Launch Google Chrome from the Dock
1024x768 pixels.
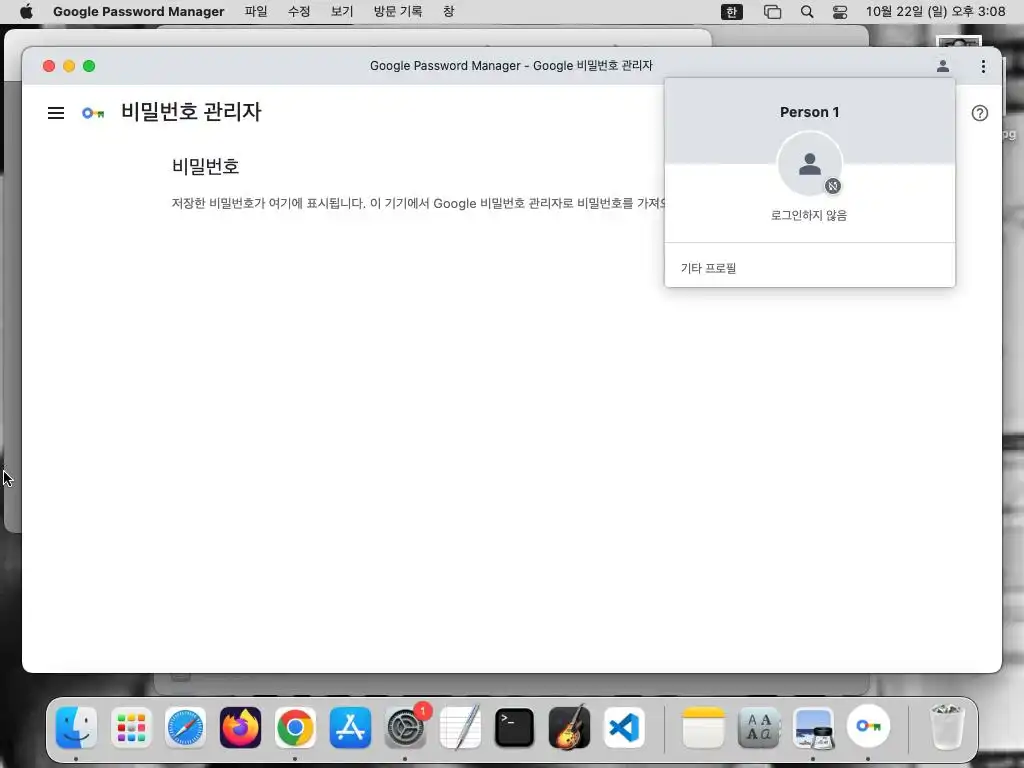(295, 728)
